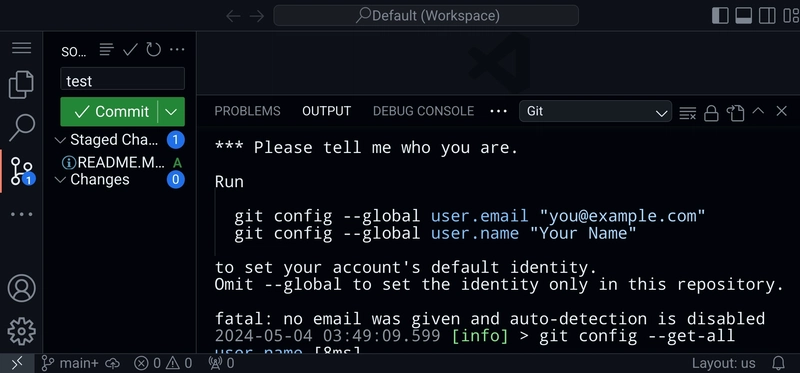Collapse the Changes section
The height and width of the screenshot is (373, 800).
coord(60,180)
